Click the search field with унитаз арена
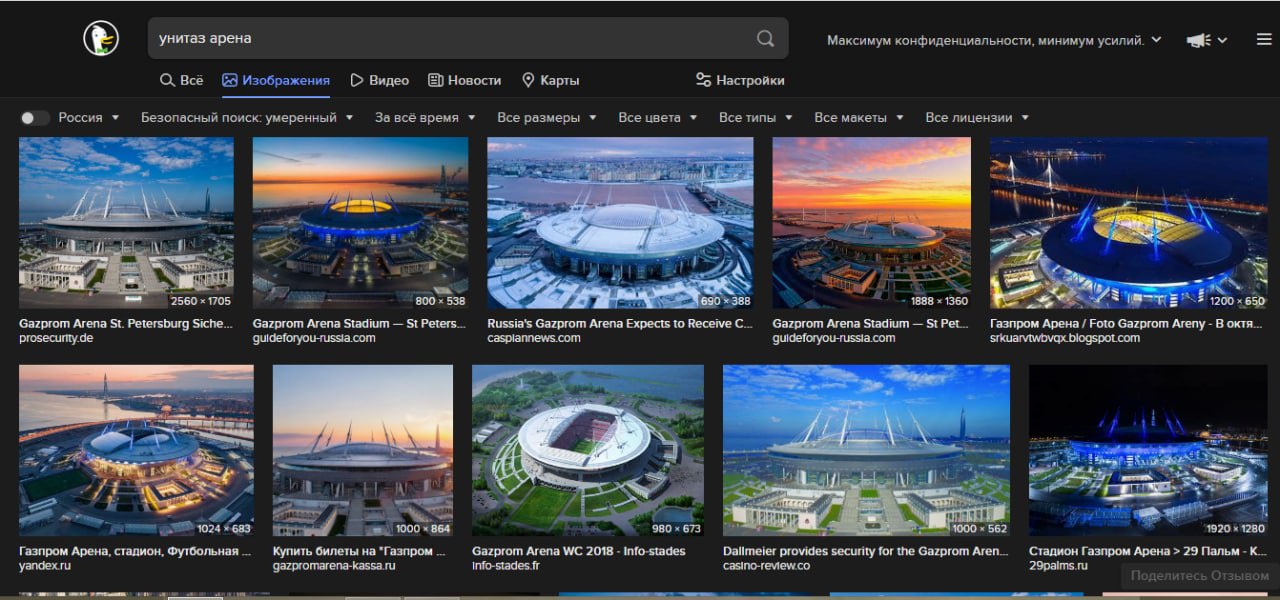Viewport: 1280px width, 600px height. click(450, 38)
